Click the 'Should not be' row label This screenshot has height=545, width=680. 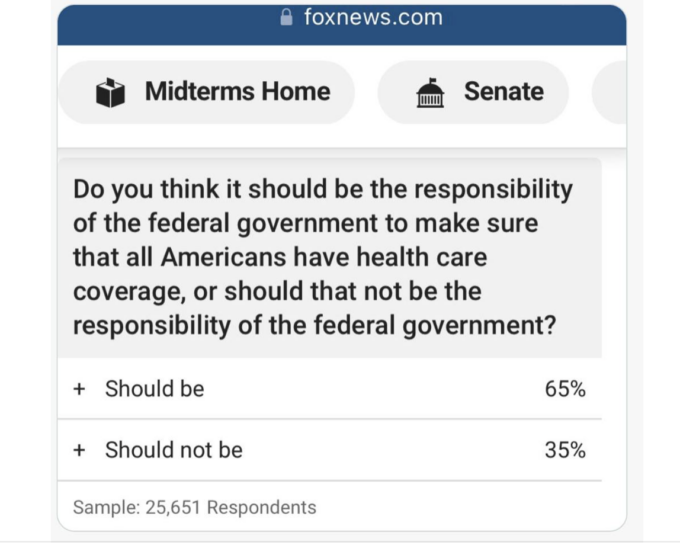(x=173, y=450)
